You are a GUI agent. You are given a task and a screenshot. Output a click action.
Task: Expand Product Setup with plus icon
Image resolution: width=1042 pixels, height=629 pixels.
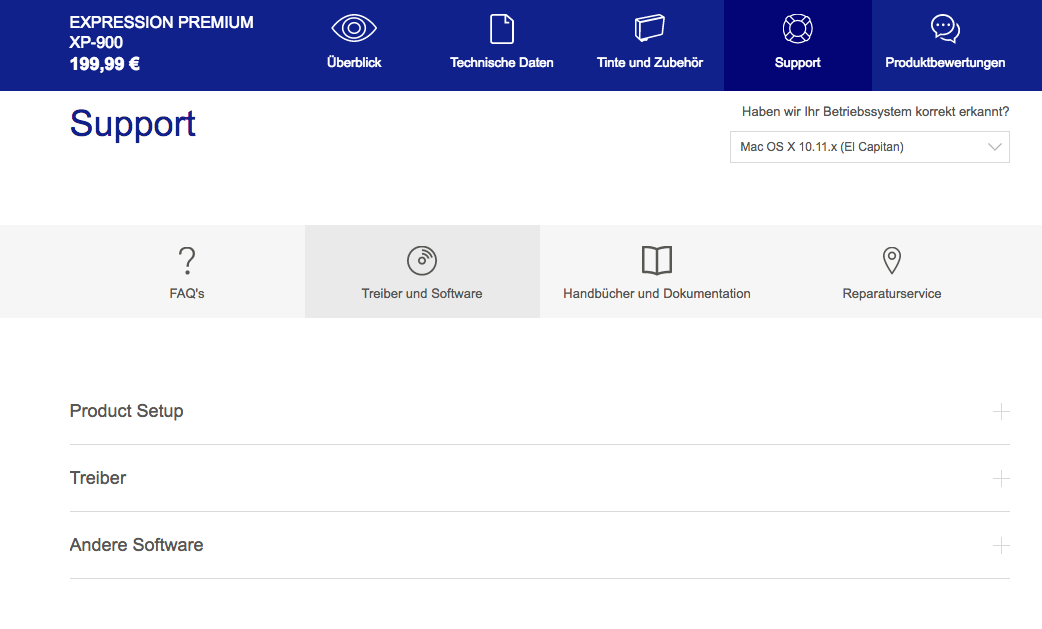(x=1001, y=412)
